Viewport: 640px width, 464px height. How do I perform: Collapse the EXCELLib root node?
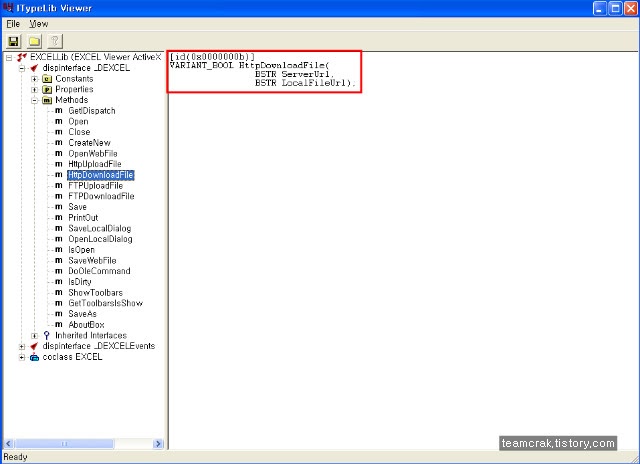point(9,58)
